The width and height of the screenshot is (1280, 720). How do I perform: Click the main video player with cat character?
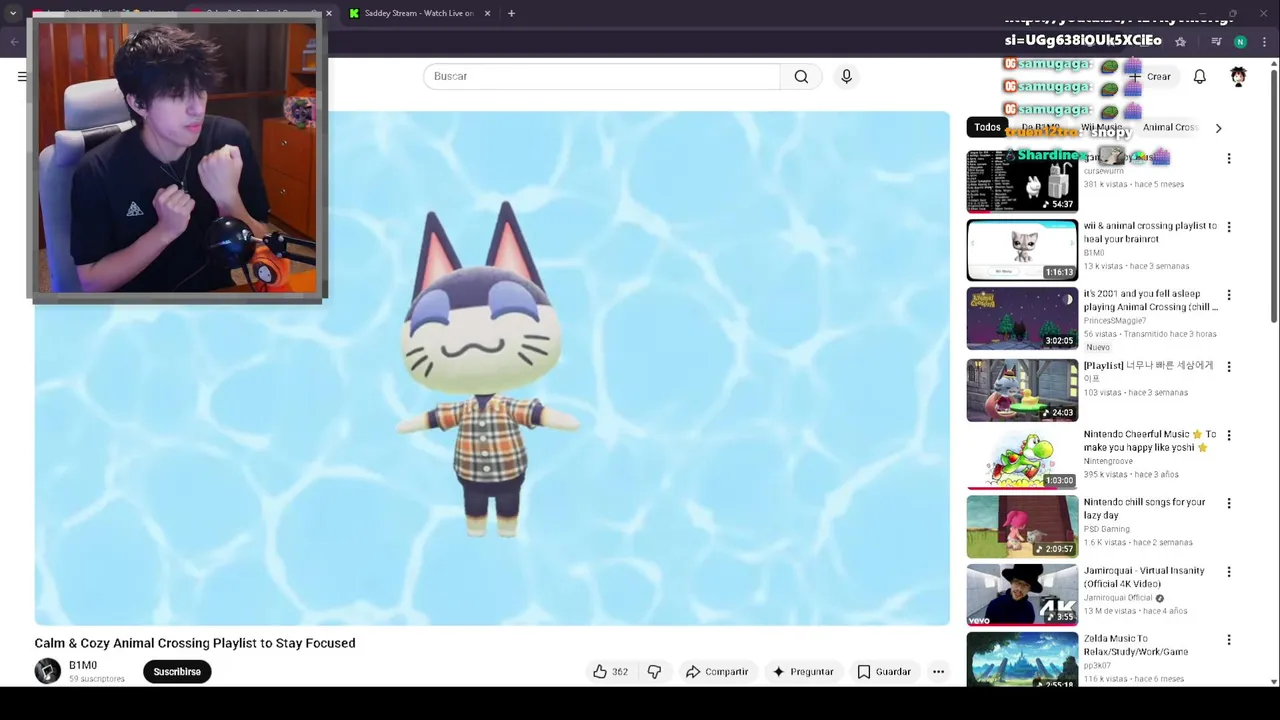click(x=492, y=368)
